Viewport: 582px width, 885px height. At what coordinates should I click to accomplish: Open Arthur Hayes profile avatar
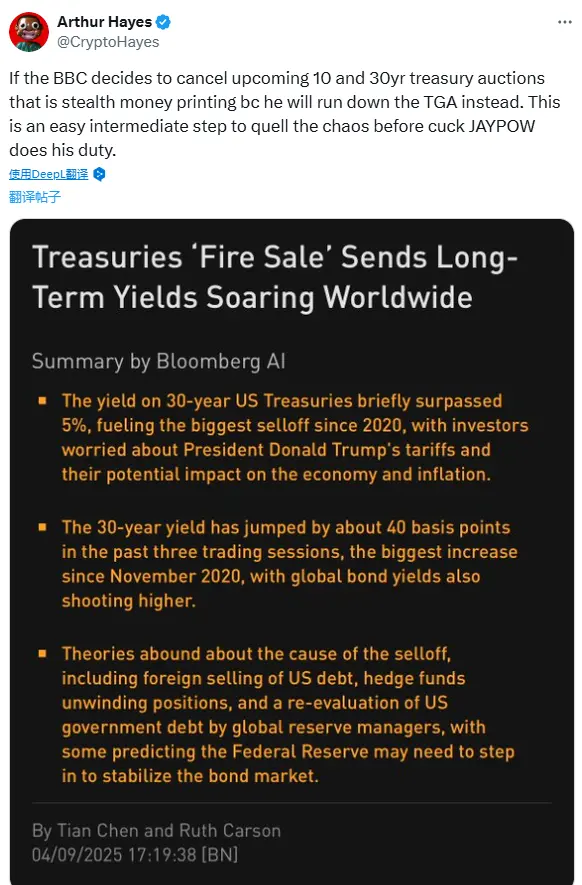click(28, 32)
